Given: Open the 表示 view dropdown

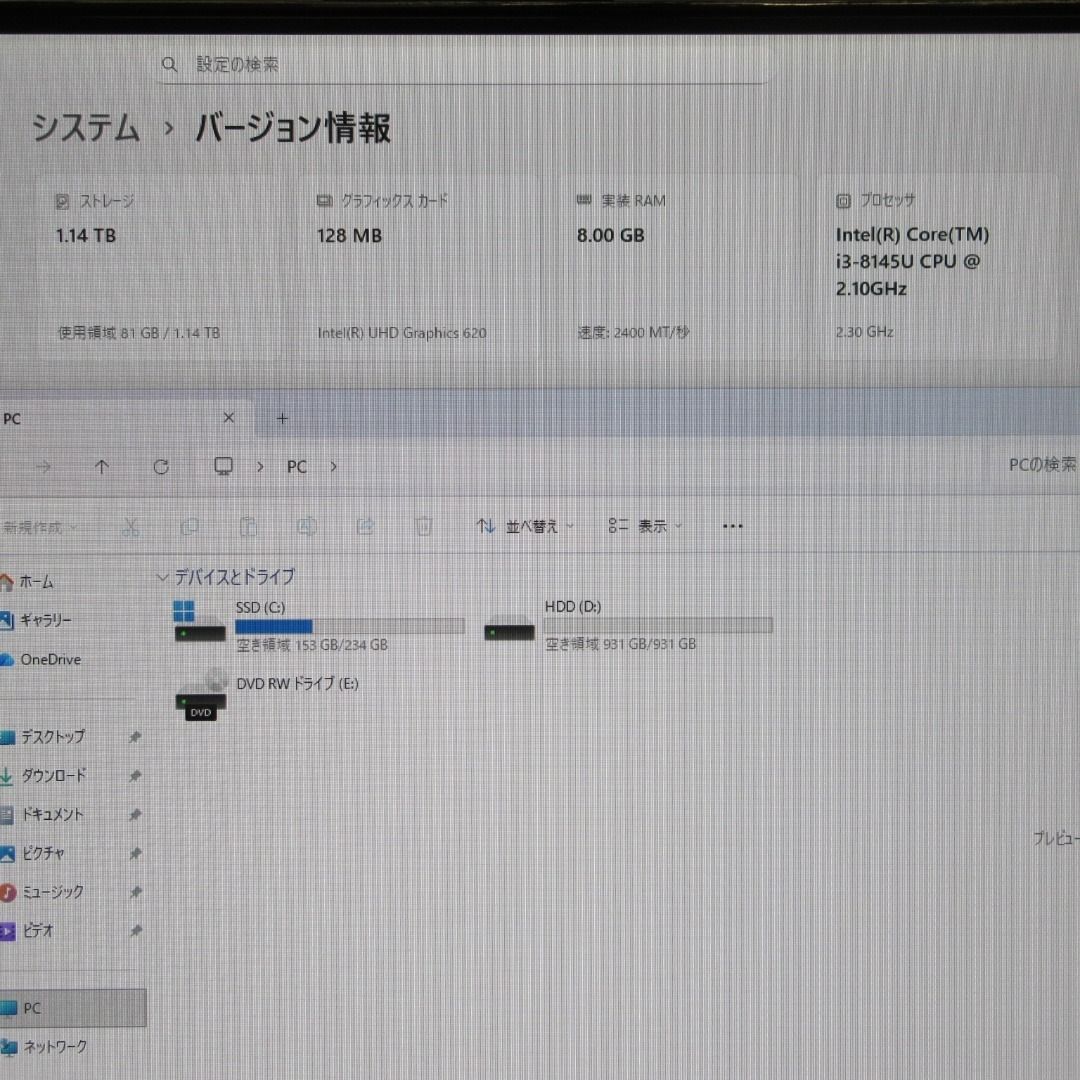Looking at the screenshot, I should tap(646, 526).
